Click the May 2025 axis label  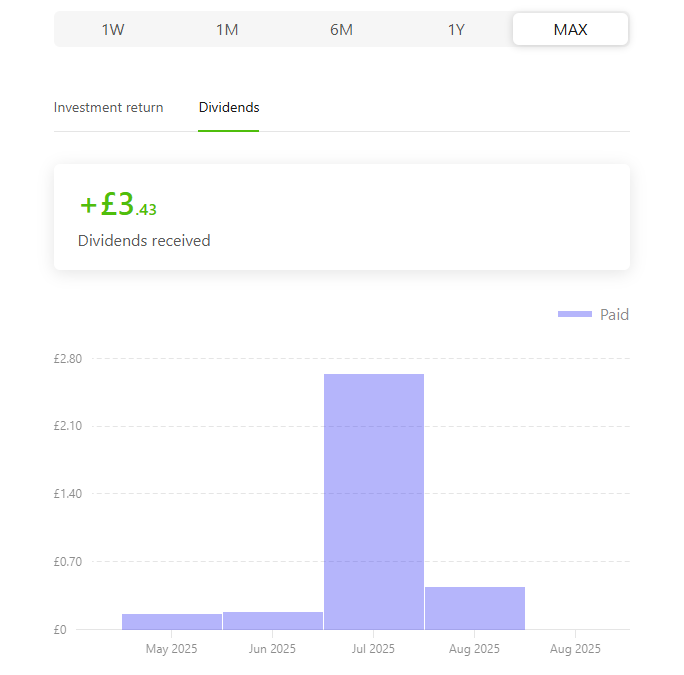coord(171,649)
